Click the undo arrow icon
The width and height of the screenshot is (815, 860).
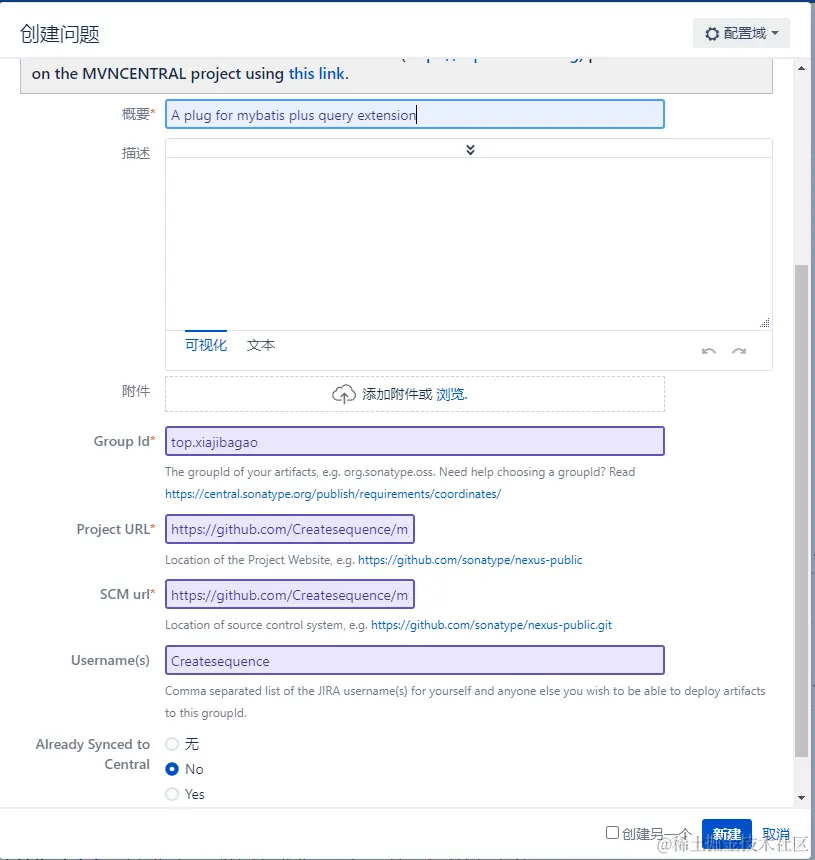coord(709,351)
